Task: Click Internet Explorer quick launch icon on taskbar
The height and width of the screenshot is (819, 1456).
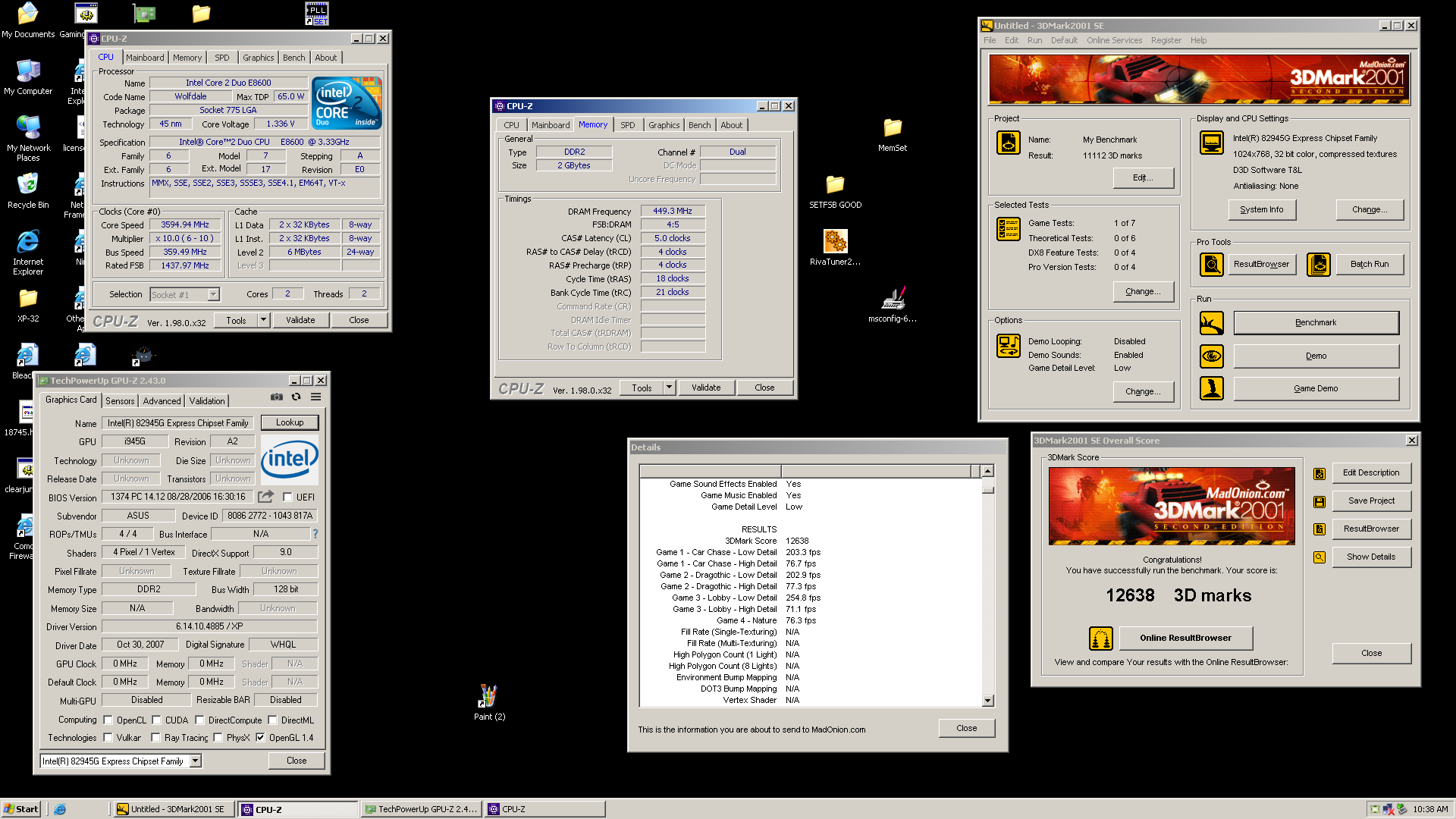Action: [x=60, y=809]
